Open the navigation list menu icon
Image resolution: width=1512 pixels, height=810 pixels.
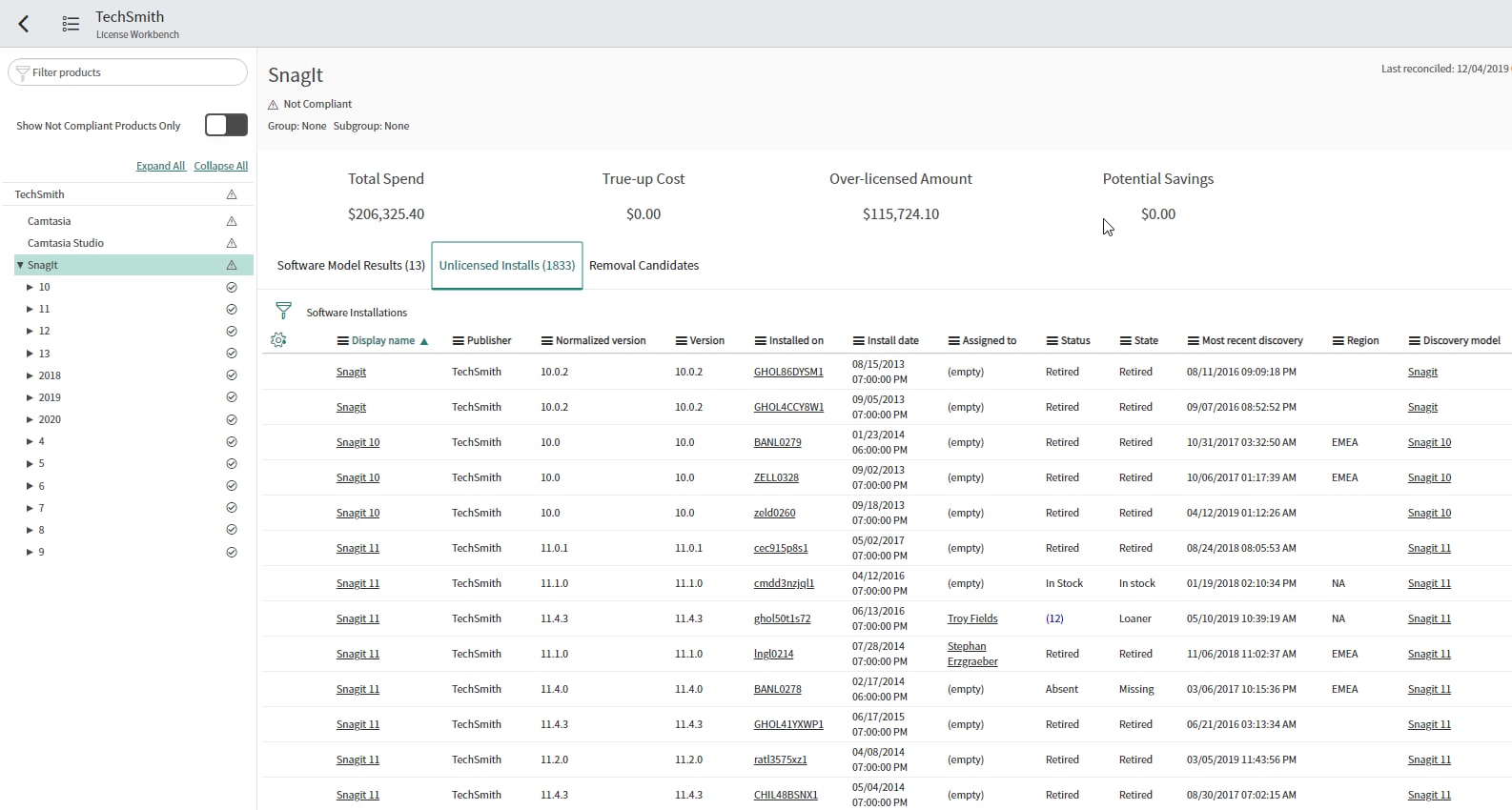71,24
